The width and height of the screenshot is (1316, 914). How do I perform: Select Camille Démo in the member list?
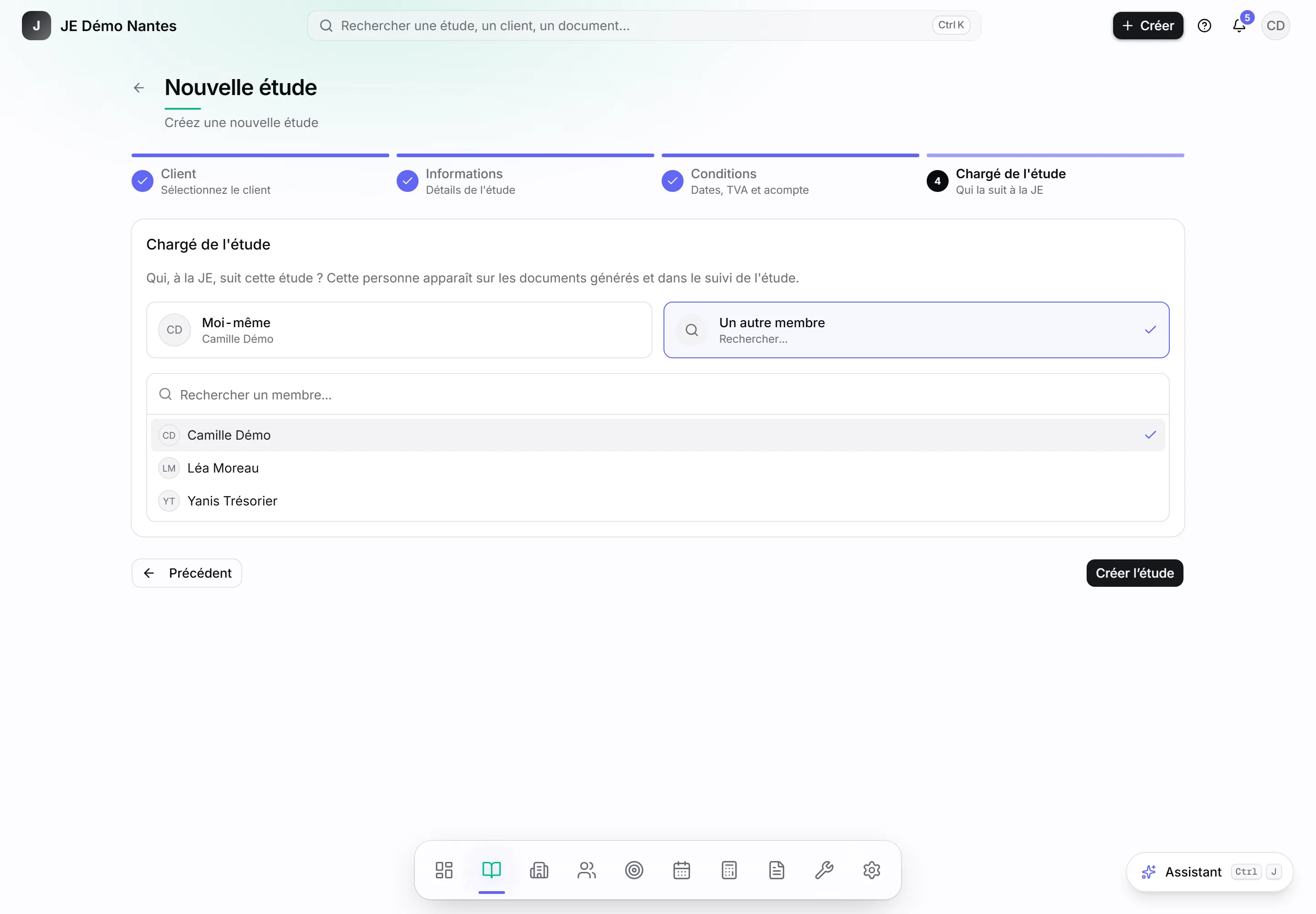pos(658,435)
